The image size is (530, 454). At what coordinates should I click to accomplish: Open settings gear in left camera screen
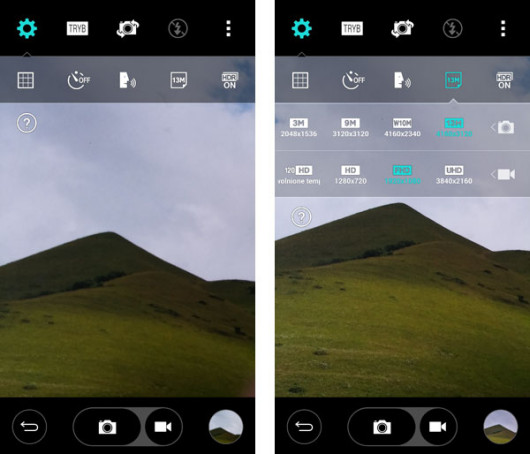click(x=27, y=28)
